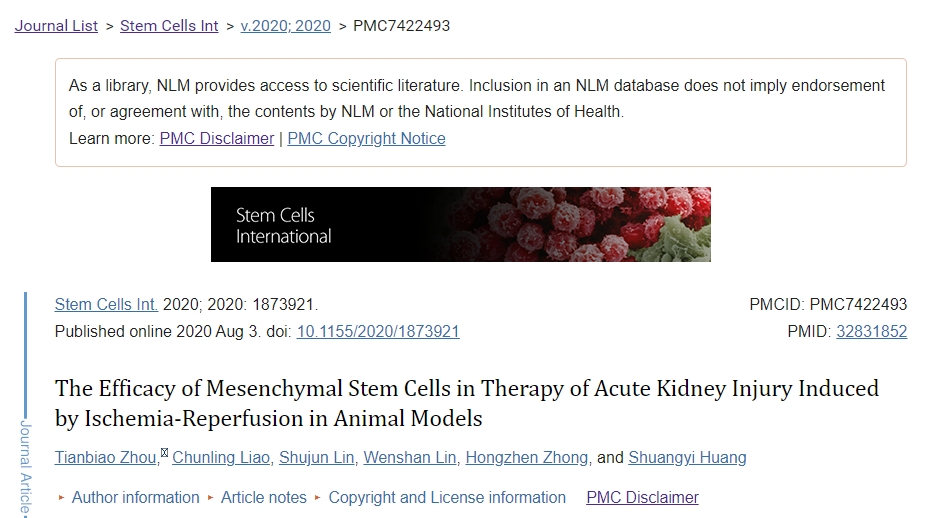The width and height of the screenshot is (930, 518).
Task: Expand the Author information section
Action: click(135, 497)
